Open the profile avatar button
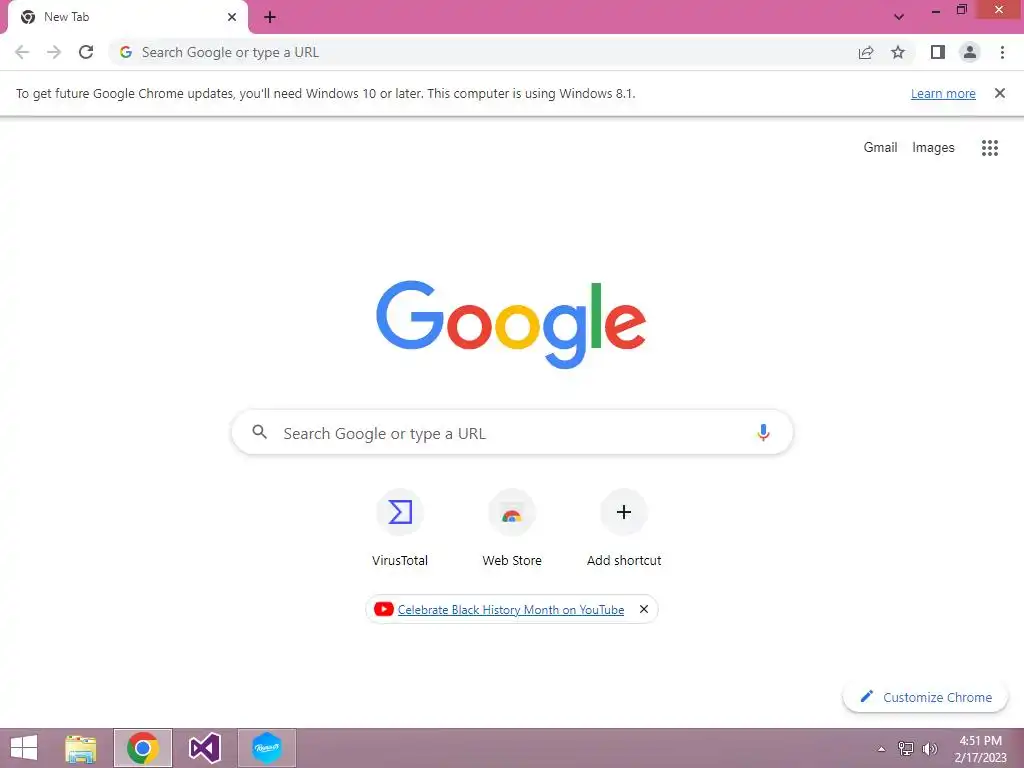The image size is (1024, 768). tap(970, 52)
